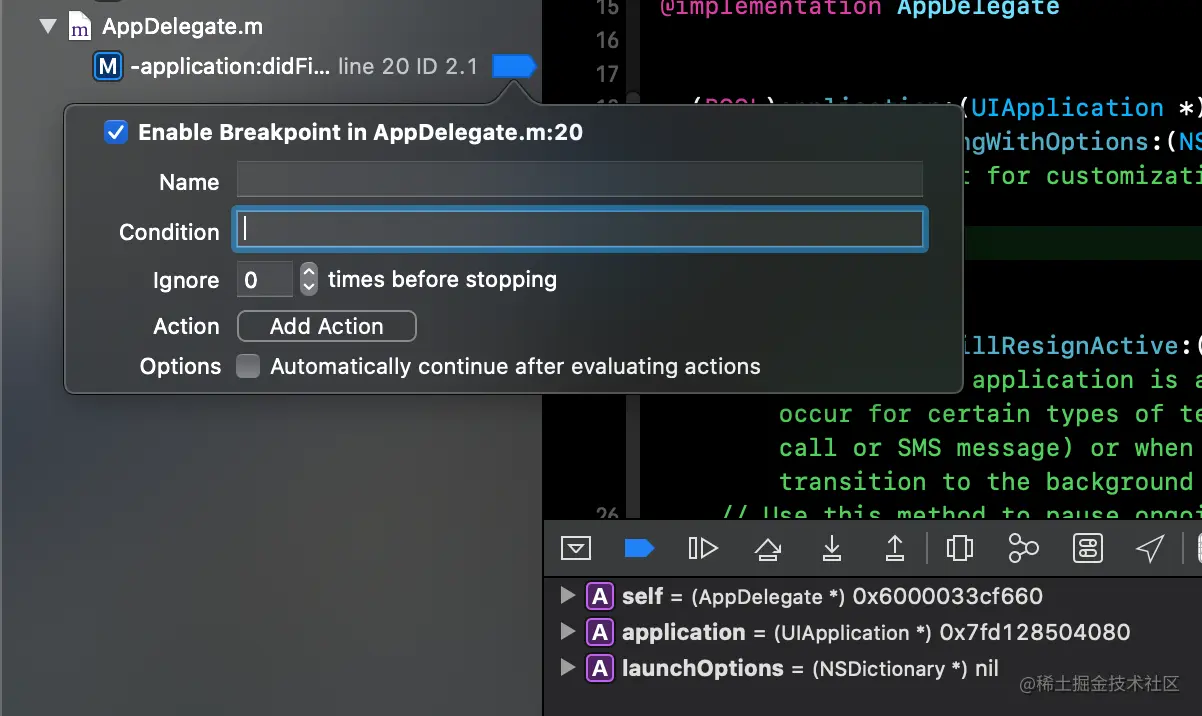This screenshot has height=716, width=1202.
Task: Toggle blue breakpoint indicator on line 20 row
Action: (x=514, y=67)
